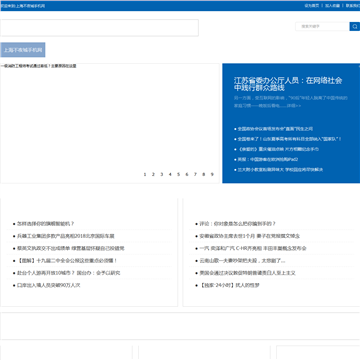Open article about choosing a 智能机
360x360 pixels.
click(x=46, y=224)
